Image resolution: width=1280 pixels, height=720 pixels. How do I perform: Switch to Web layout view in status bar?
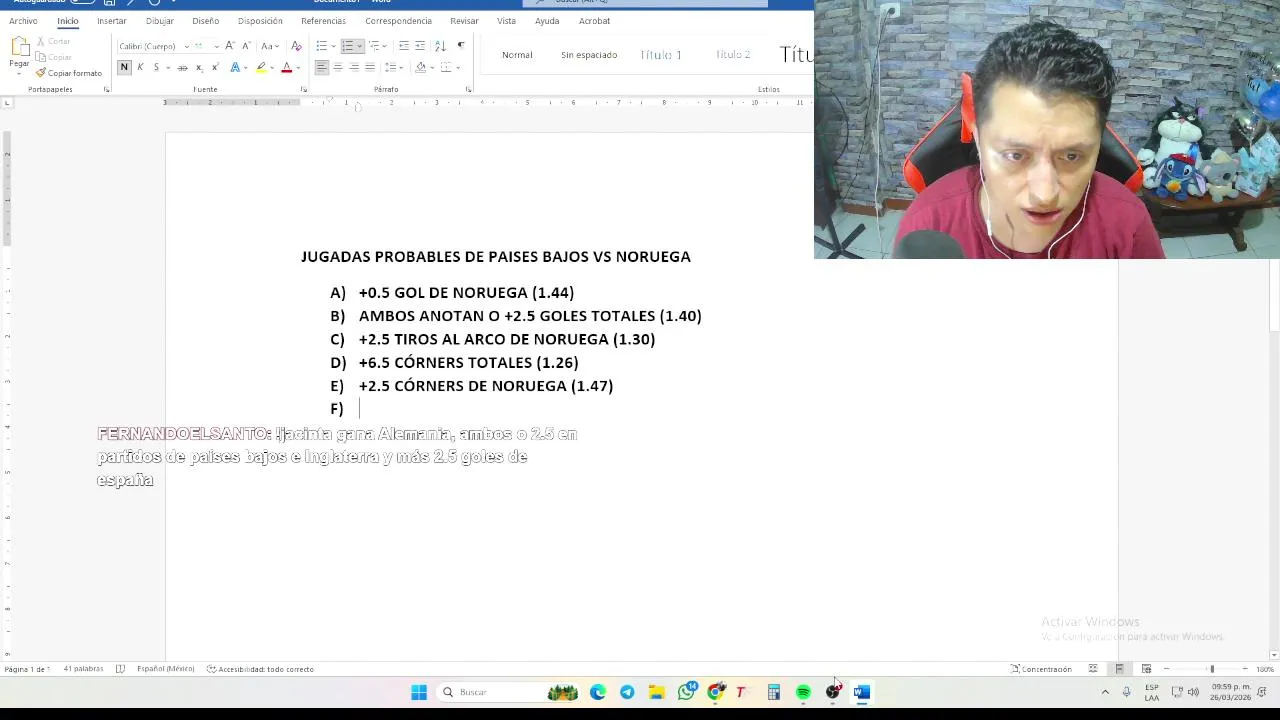click(1146, 669)
